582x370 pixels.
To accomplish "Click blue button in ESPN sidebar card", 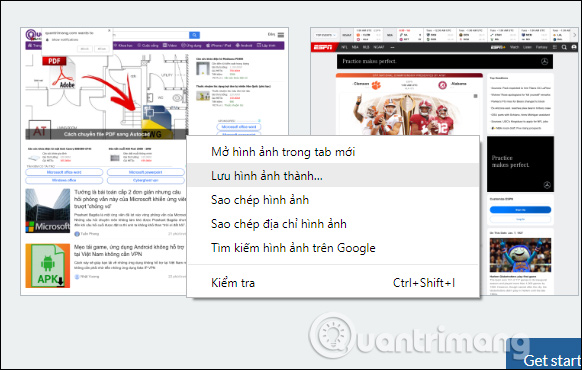I will click(520, 210).
